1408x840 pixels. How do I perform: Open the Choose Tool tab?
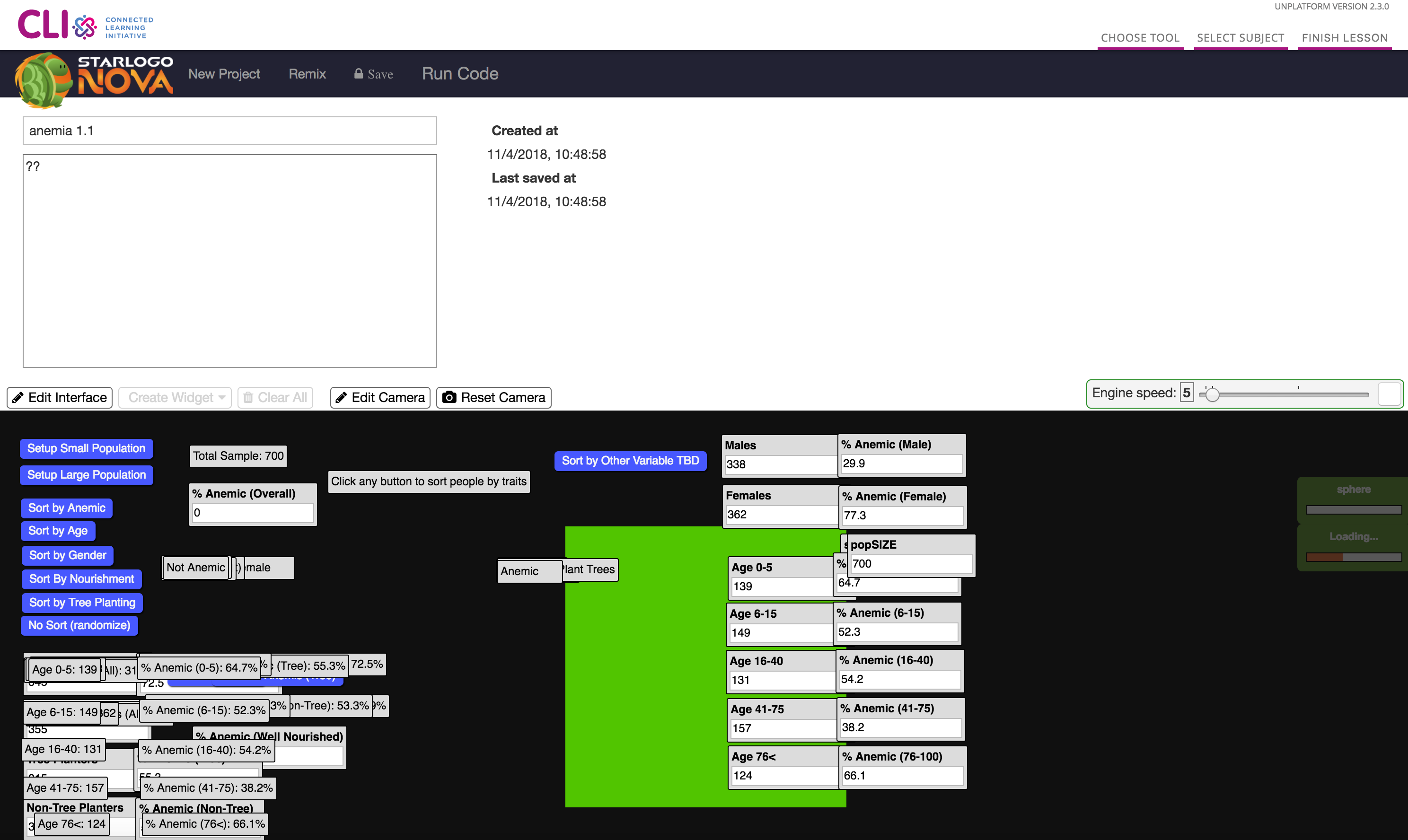pos(1140,38)
